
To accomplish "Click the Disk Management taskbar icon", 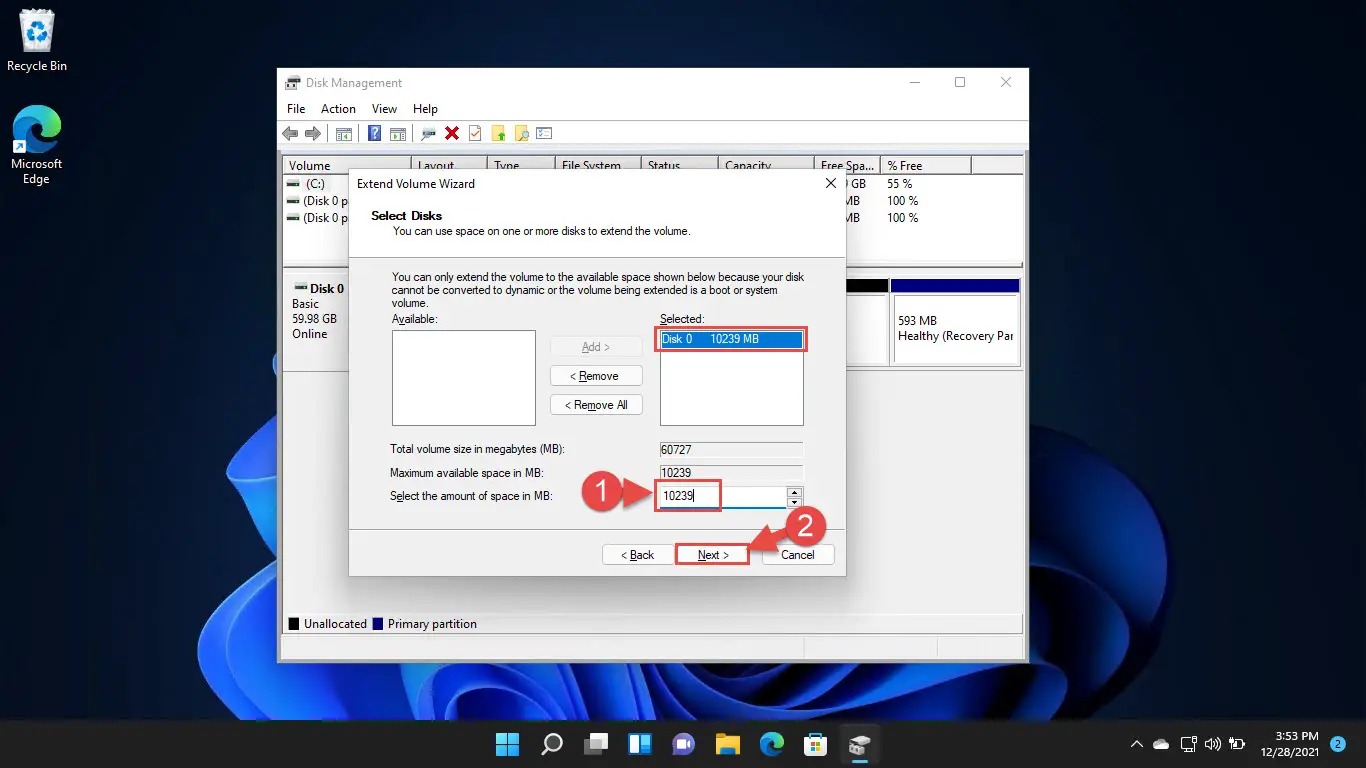I will 860,744.
